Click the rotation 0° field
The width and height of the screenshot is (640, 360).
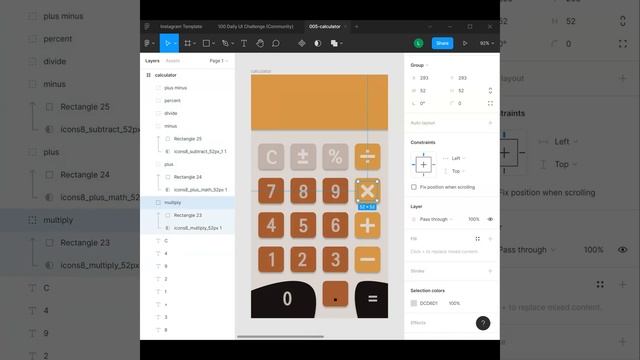tap(423, 103)
